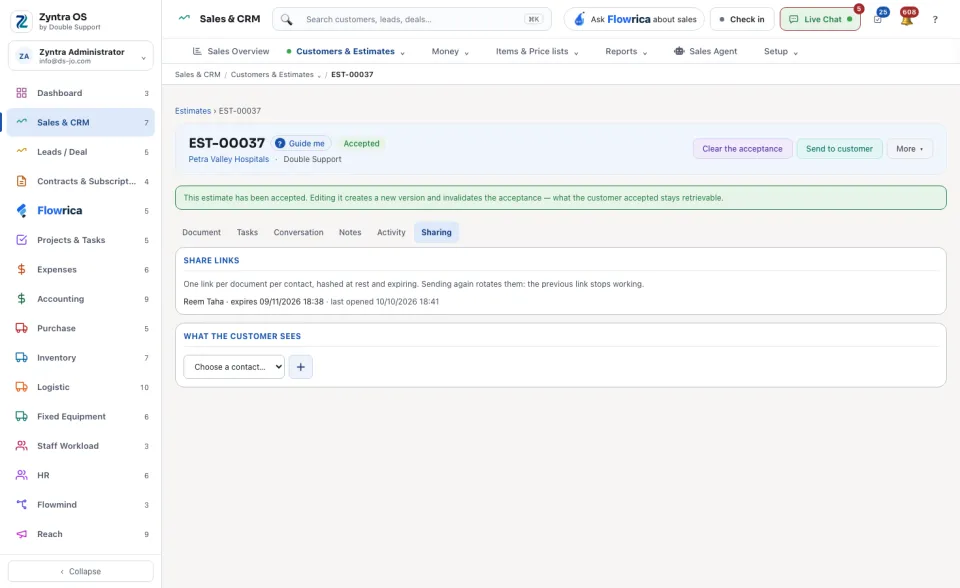
Task: Click the Sales Overview chart icon
Action: (x=197, y=51)
